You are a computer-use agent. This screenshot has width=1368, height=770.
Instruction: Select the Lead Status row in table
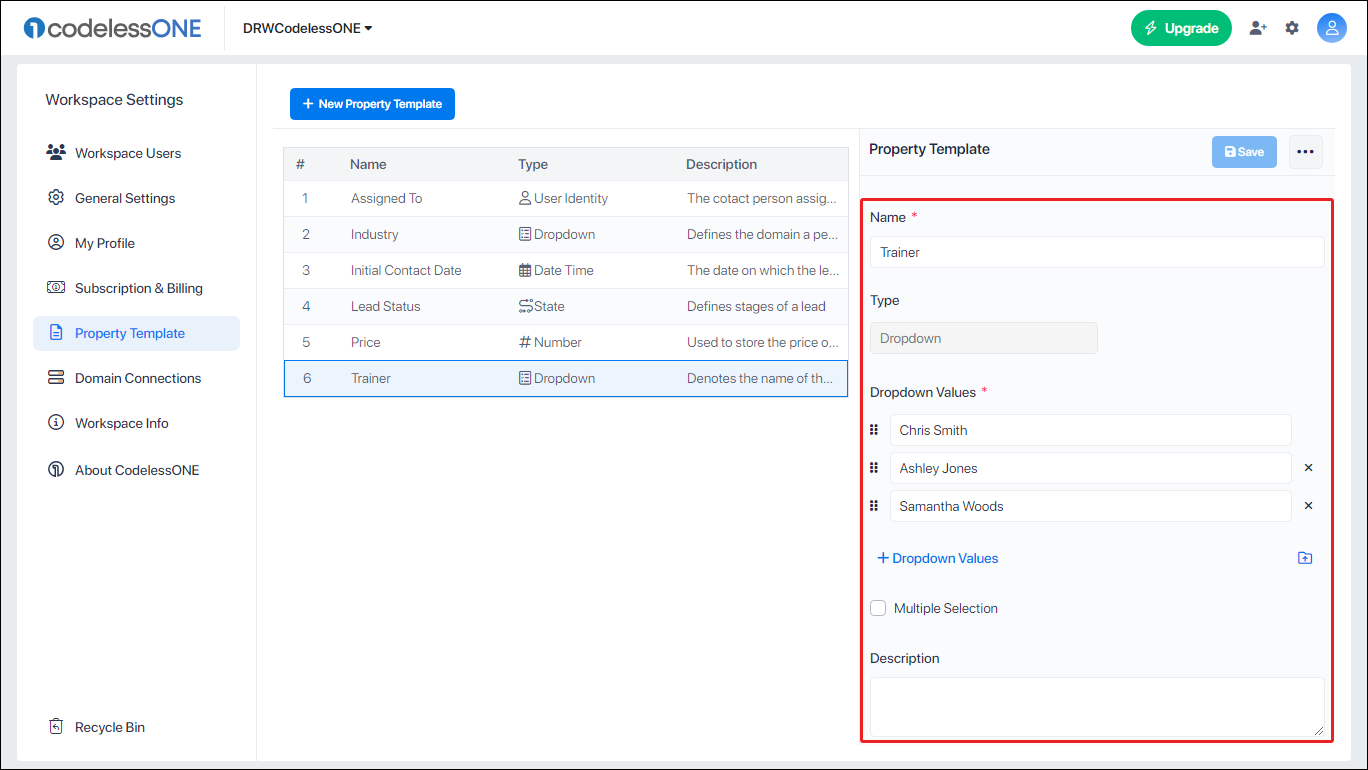pyautogui.click(x=566, y=306)
